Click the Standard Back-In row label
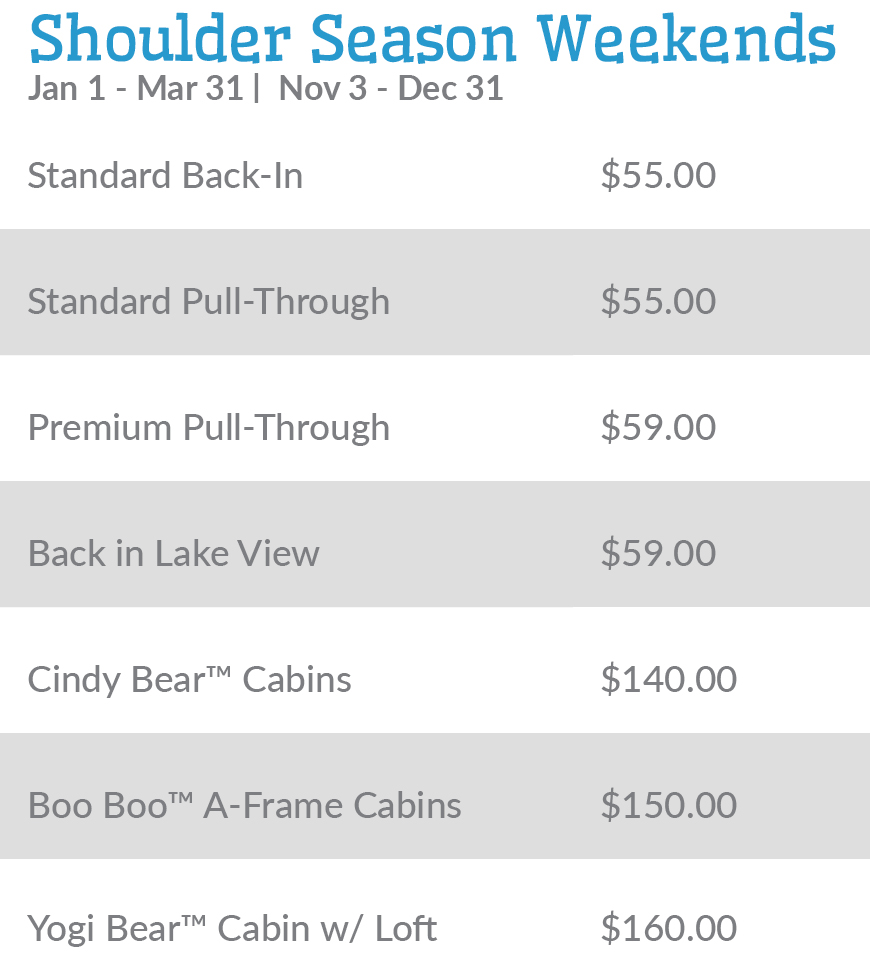 (166, 175)
